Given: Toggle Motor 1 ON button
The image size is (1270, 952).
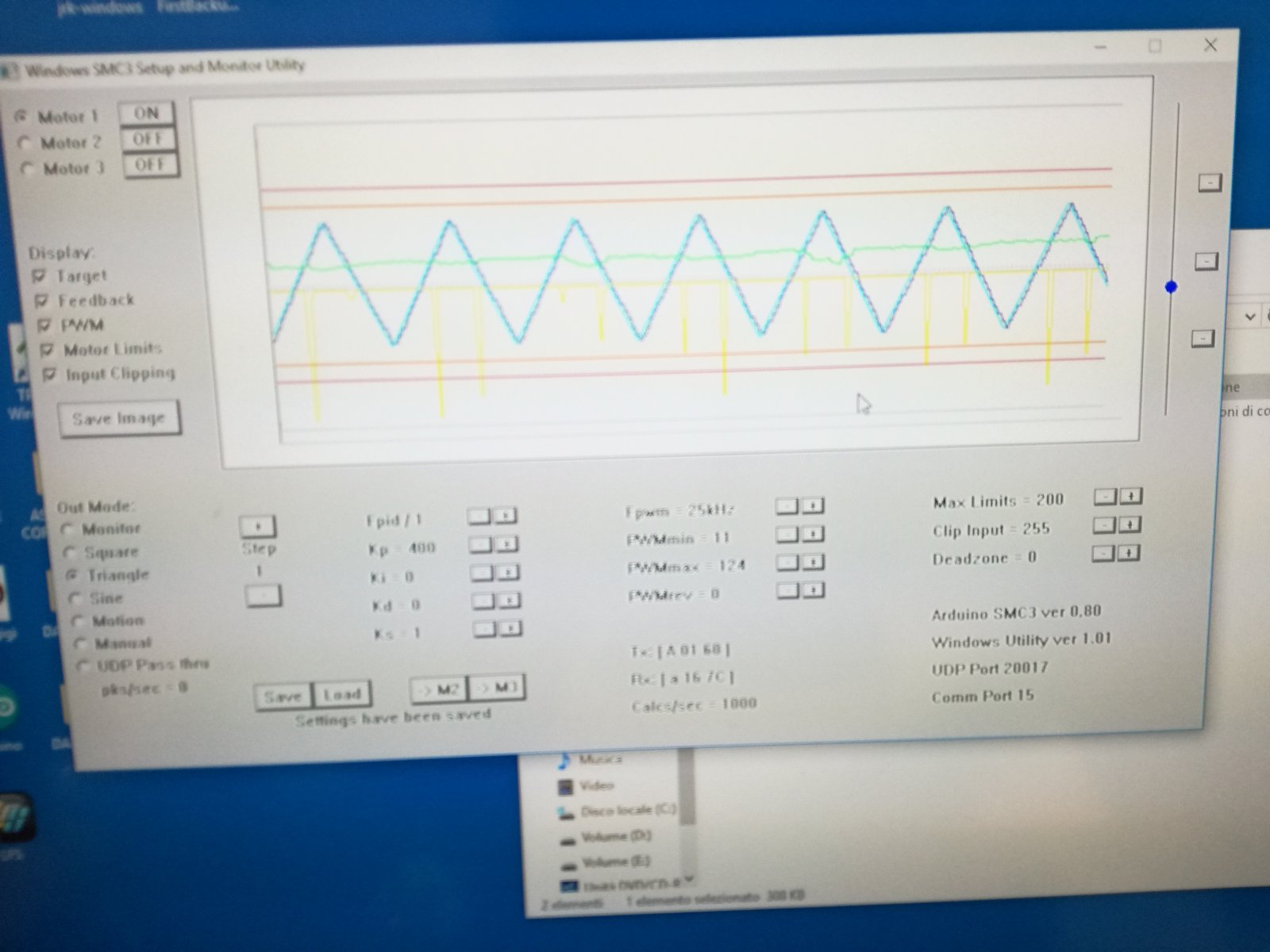Looking at the screenshot, I should (146, 113).
